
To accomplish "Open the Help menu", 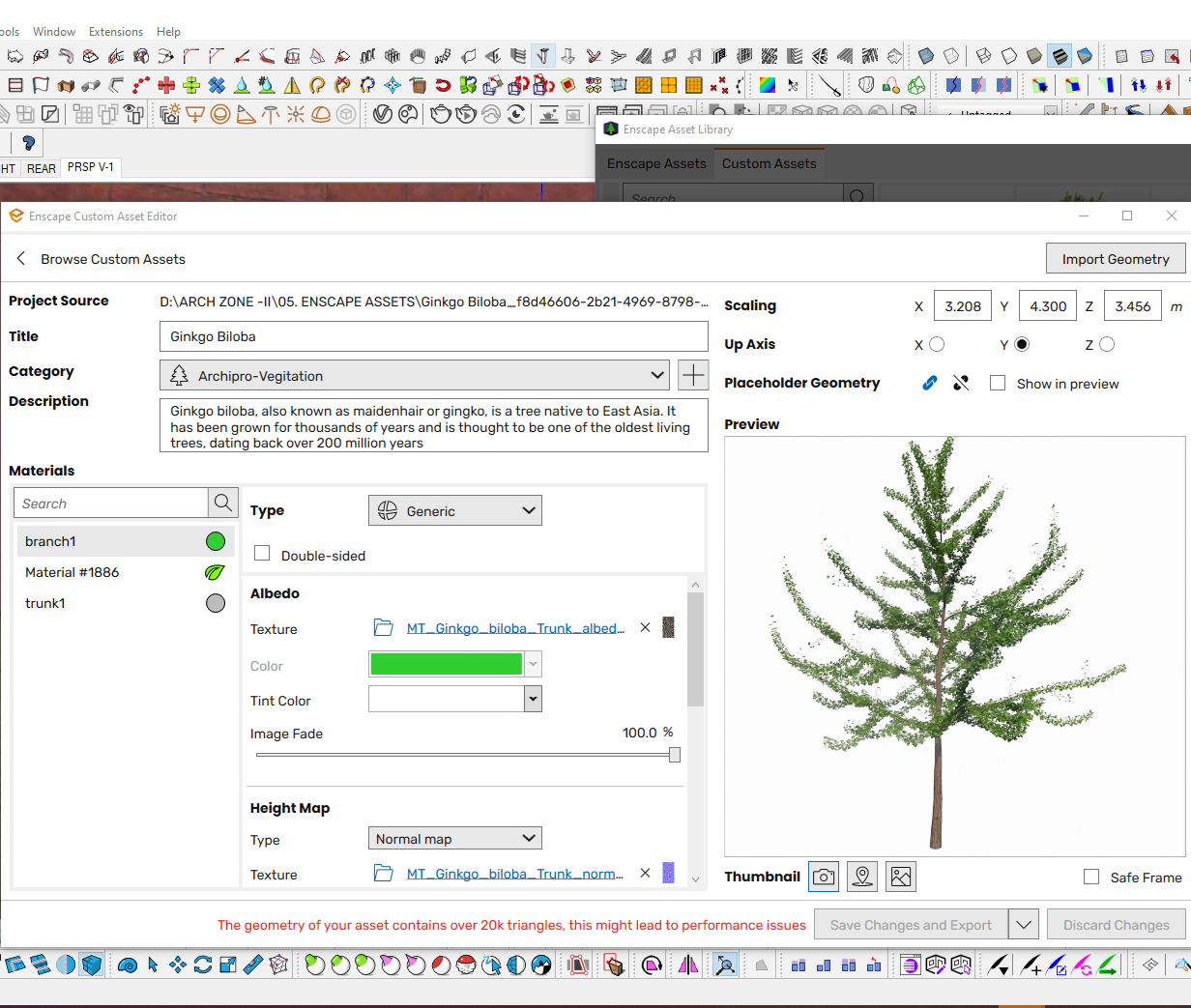I will click(x=168, y=32).
